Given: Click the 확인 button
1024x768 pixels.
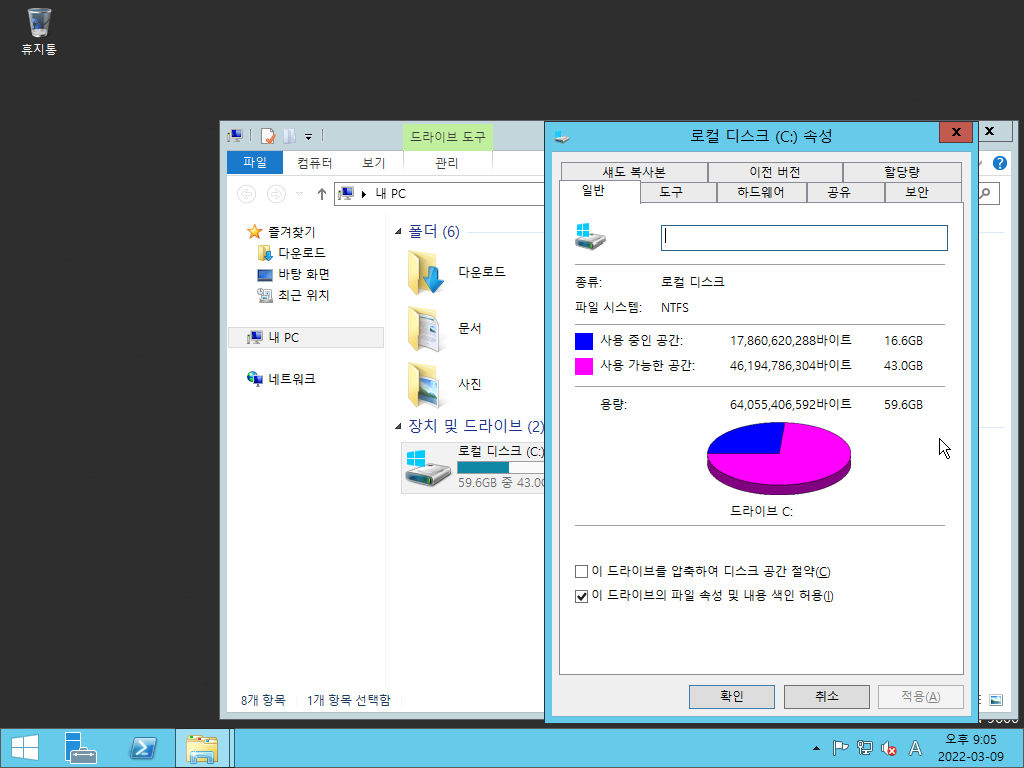Looking at the screenshot, I should click(731, 697).
